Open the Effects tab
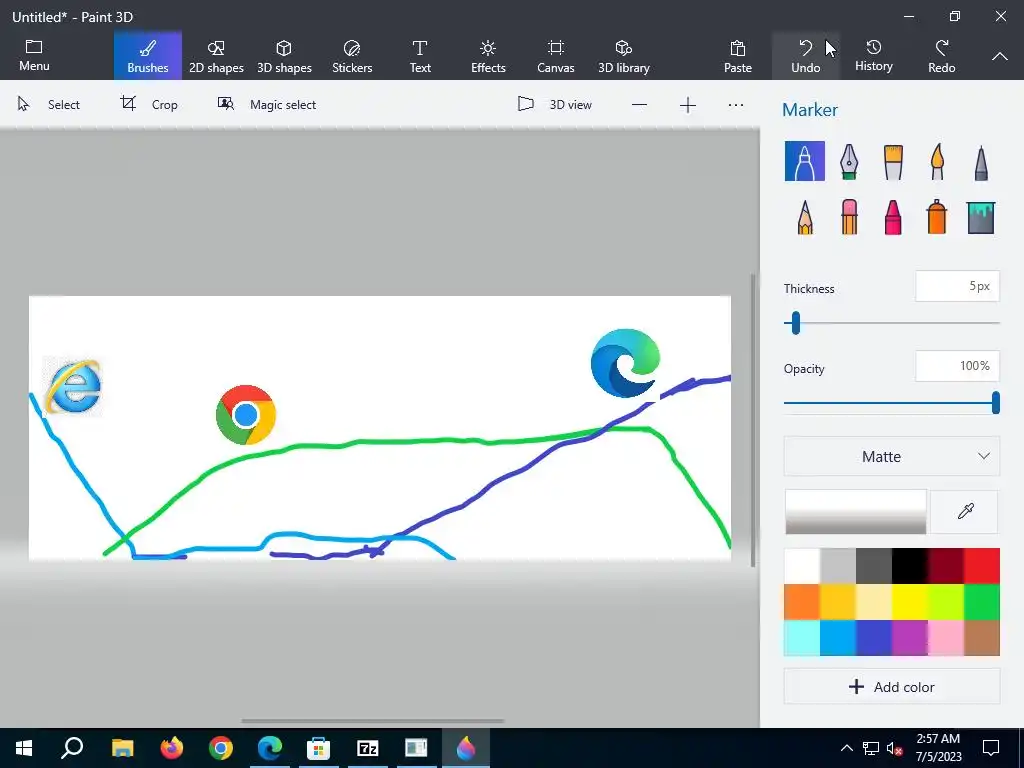 [x=488, y=56]
